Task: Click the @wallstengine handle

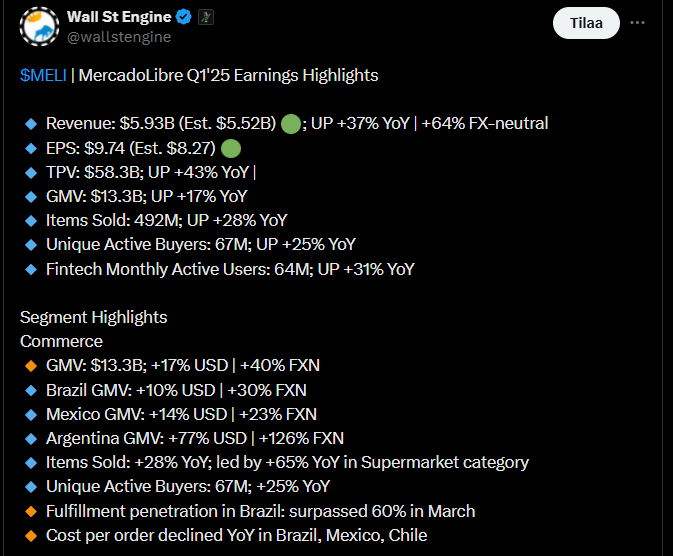Action: [119, 37]
